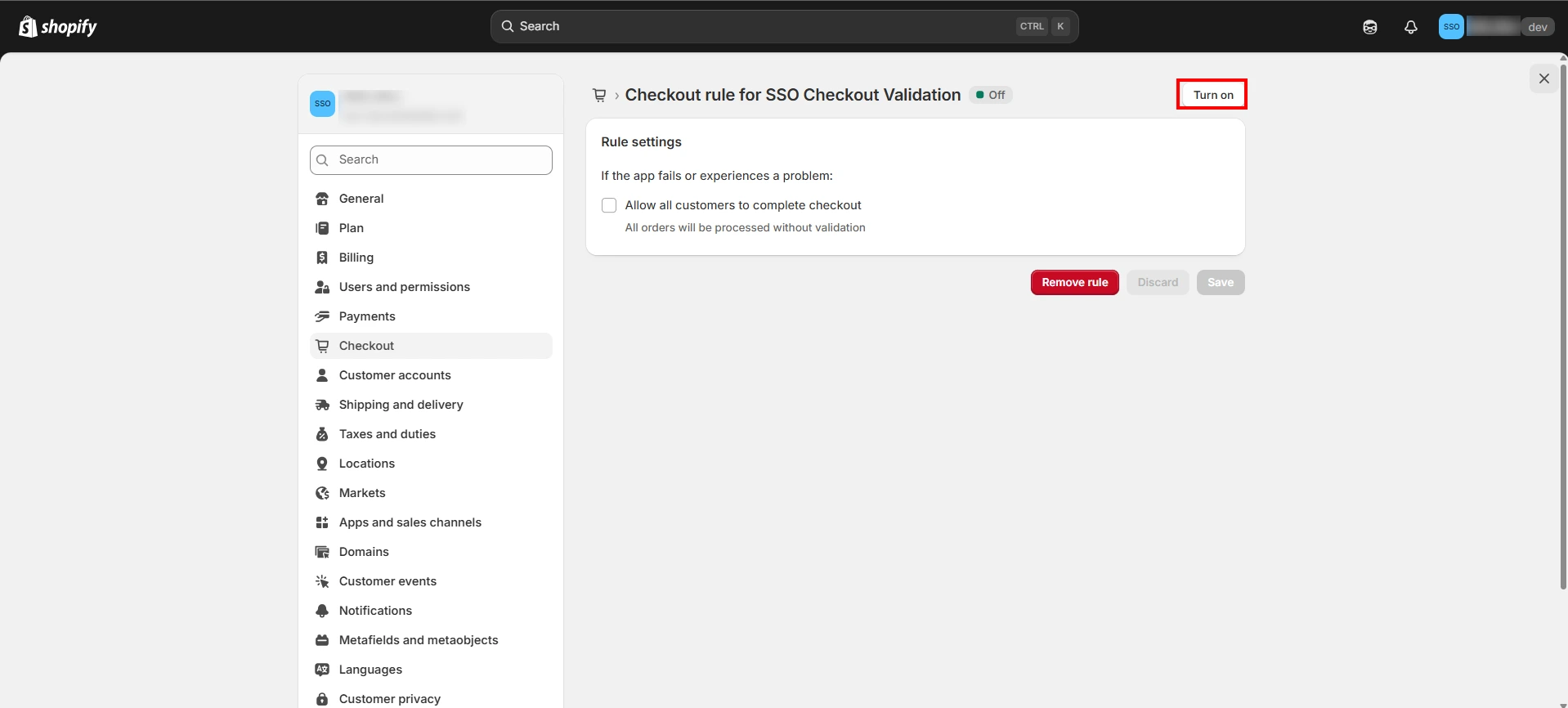Image resolution: width=1568 pixels, height=708 pixels.
Task: Click the page vertical scrollbar
Action: point(1563,325)
